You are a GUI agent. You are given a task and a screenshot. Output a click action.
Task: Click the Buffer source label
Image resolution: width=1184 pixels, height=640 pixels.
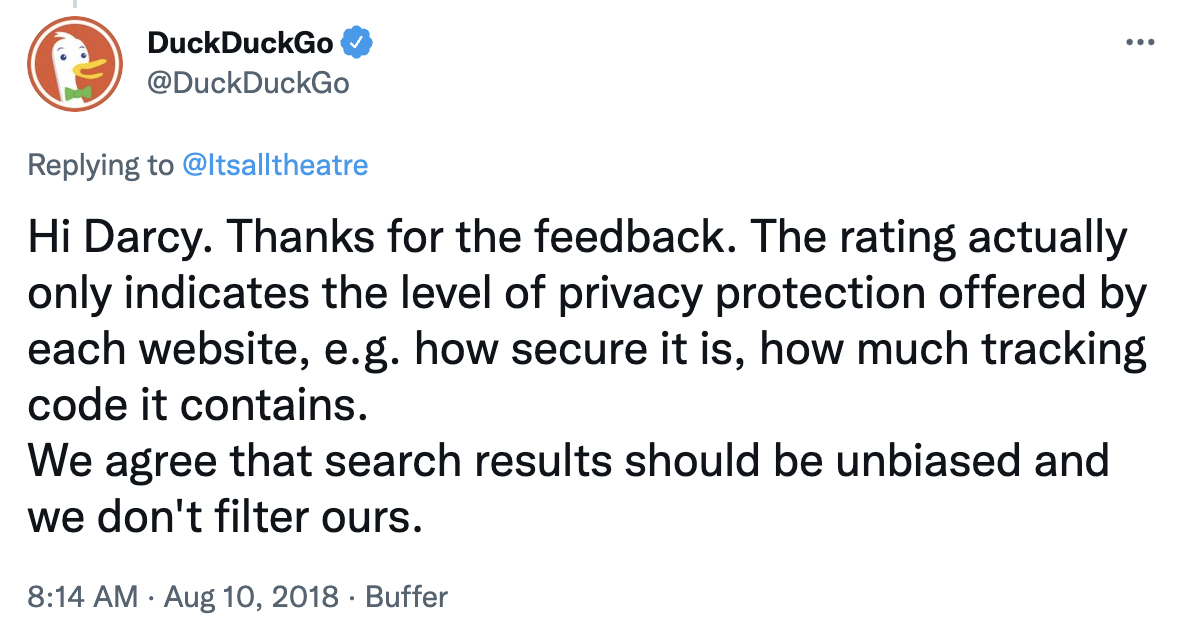click(x=406, y=597)
